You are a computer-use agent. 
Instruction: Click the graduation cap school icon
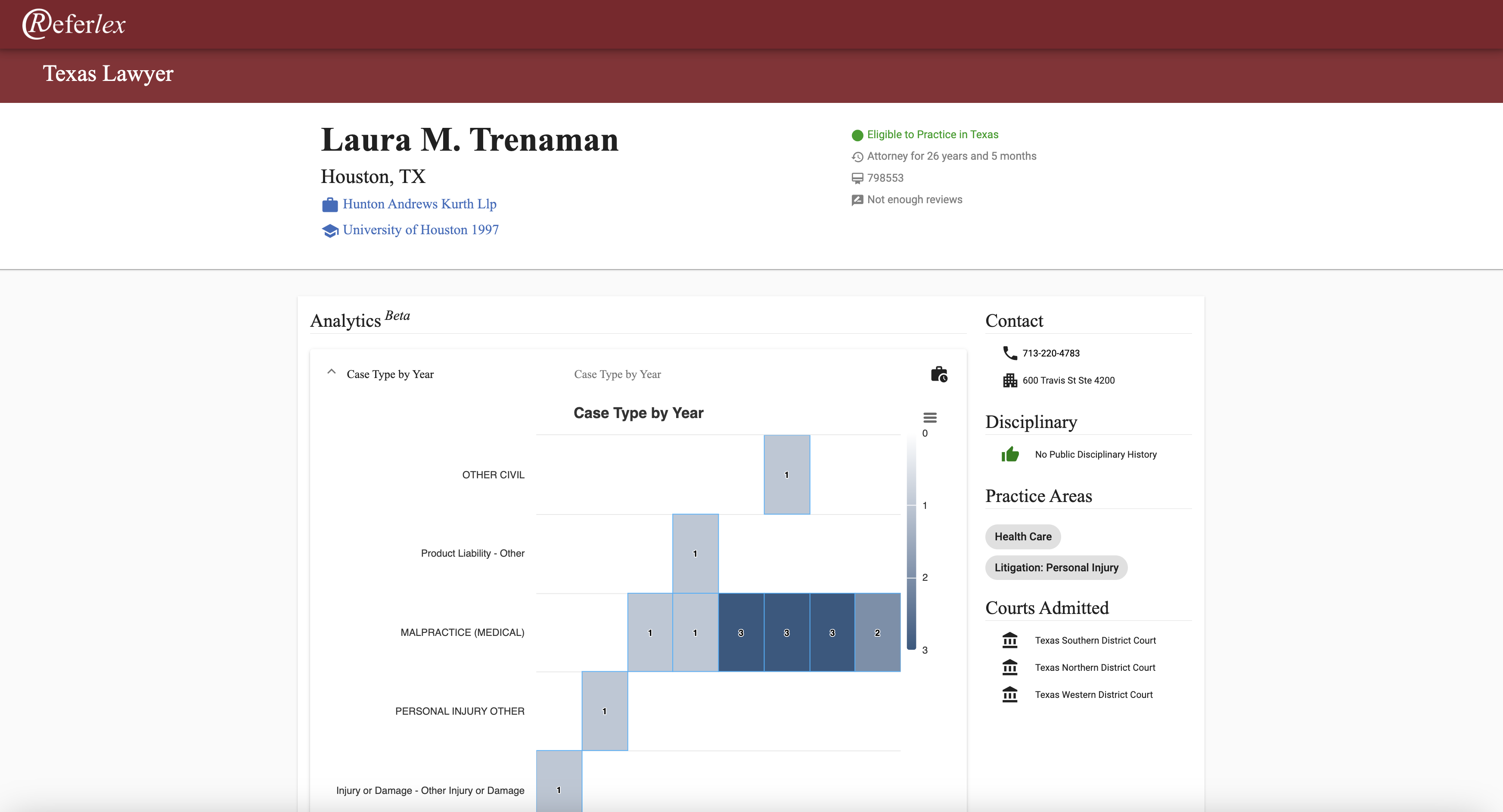pos(329,231)
